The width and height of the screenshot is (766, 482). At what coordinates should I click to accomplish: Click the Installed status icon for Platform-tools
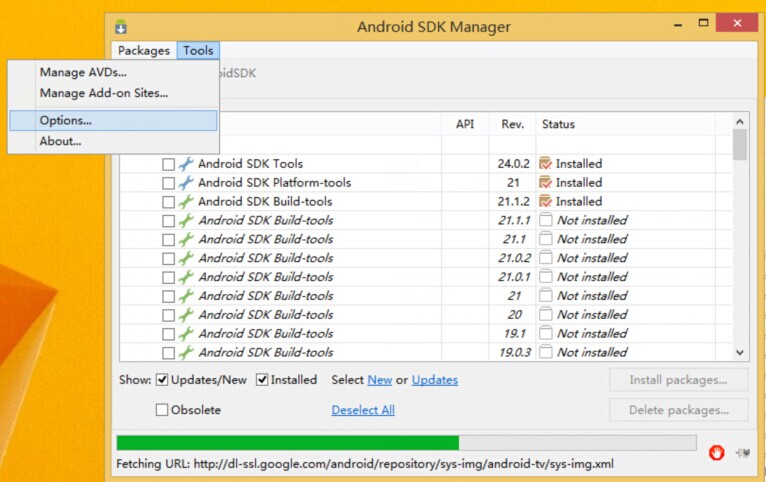545,183
